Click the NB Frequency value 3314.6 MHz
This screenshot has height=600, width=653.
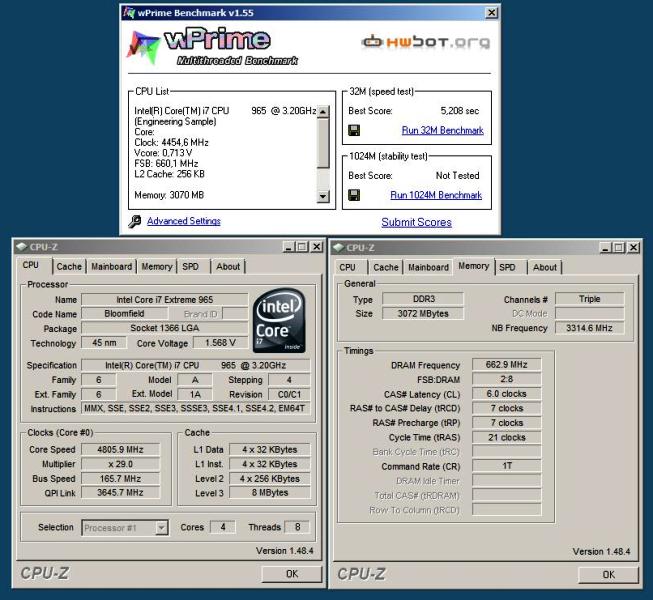(590, 328)
